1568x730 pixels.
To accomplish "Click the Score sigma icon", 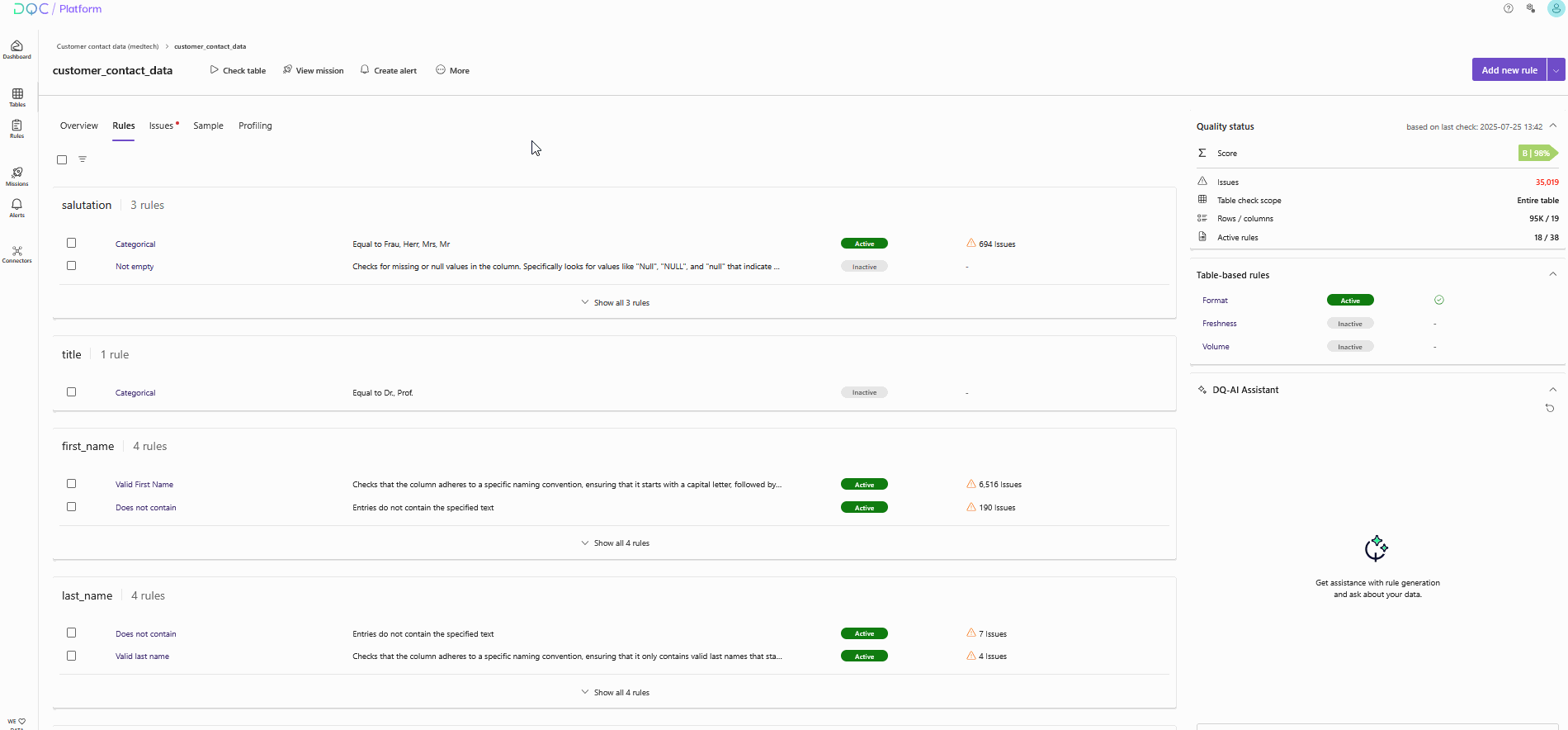I will 1202,153.
